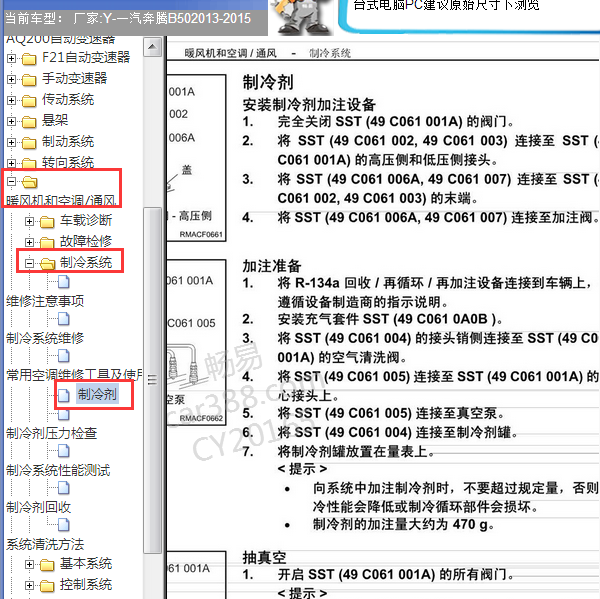Image resolution: width=600 pixels, height=599 pixels.
Task: Click diagram image RMACF0662
Action: tap(196, 342)
